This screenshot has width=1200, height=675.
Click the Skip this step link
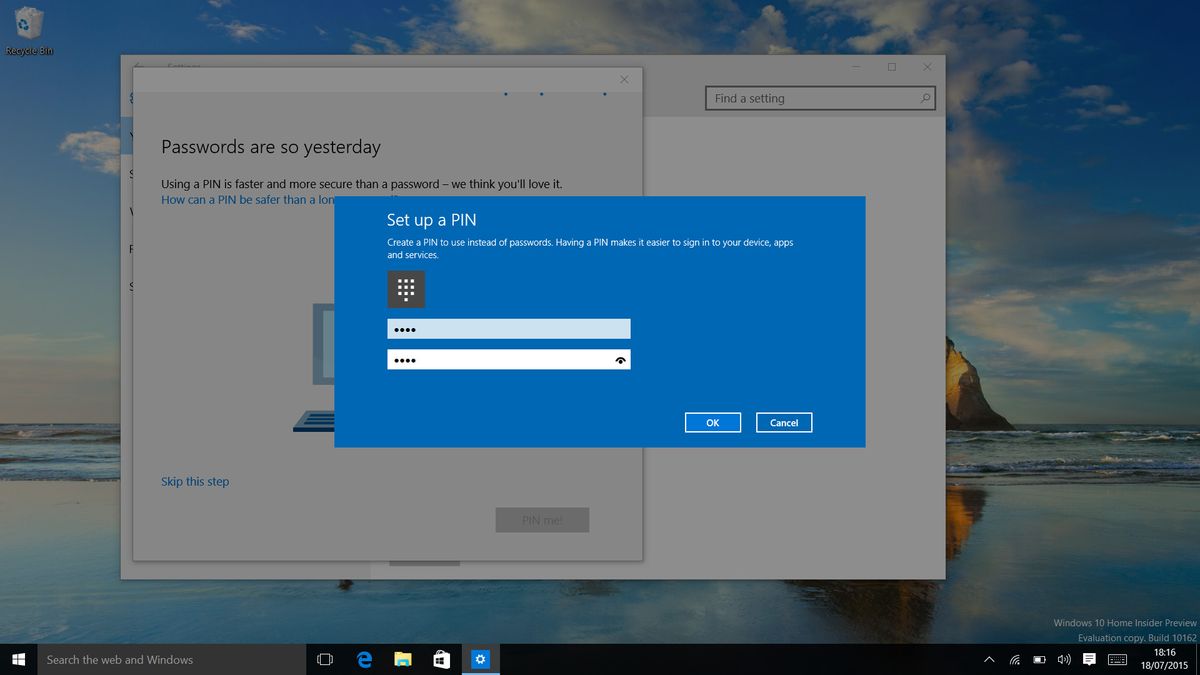[x=195, y=481]
